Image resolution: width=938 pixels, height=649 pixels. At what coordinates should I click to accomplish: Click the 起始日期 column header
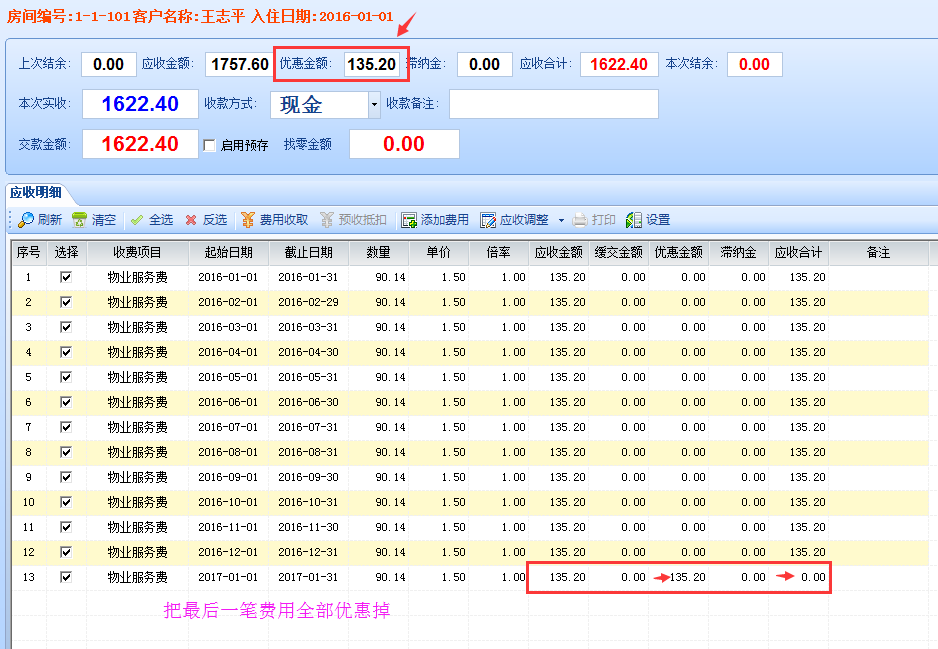tap(229, 253)
